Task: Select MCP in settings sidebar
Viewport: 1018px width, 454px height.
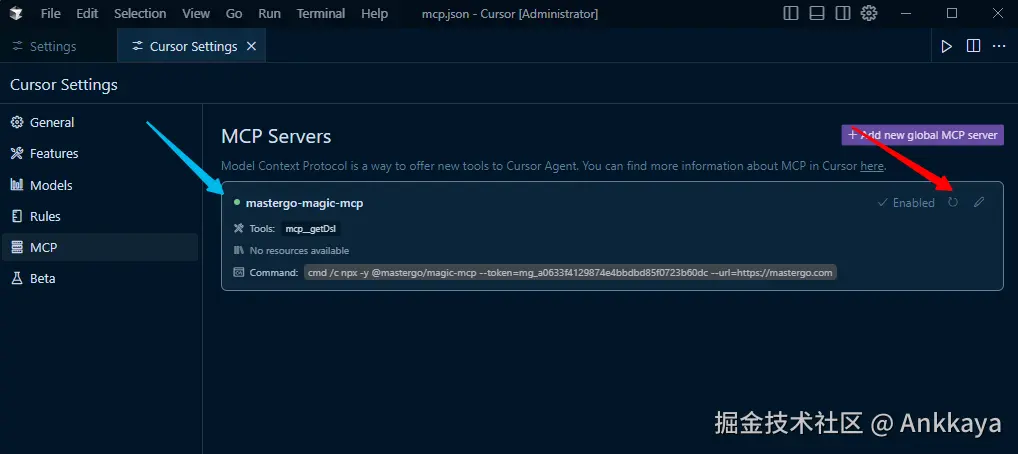Action: pos(100,247)
